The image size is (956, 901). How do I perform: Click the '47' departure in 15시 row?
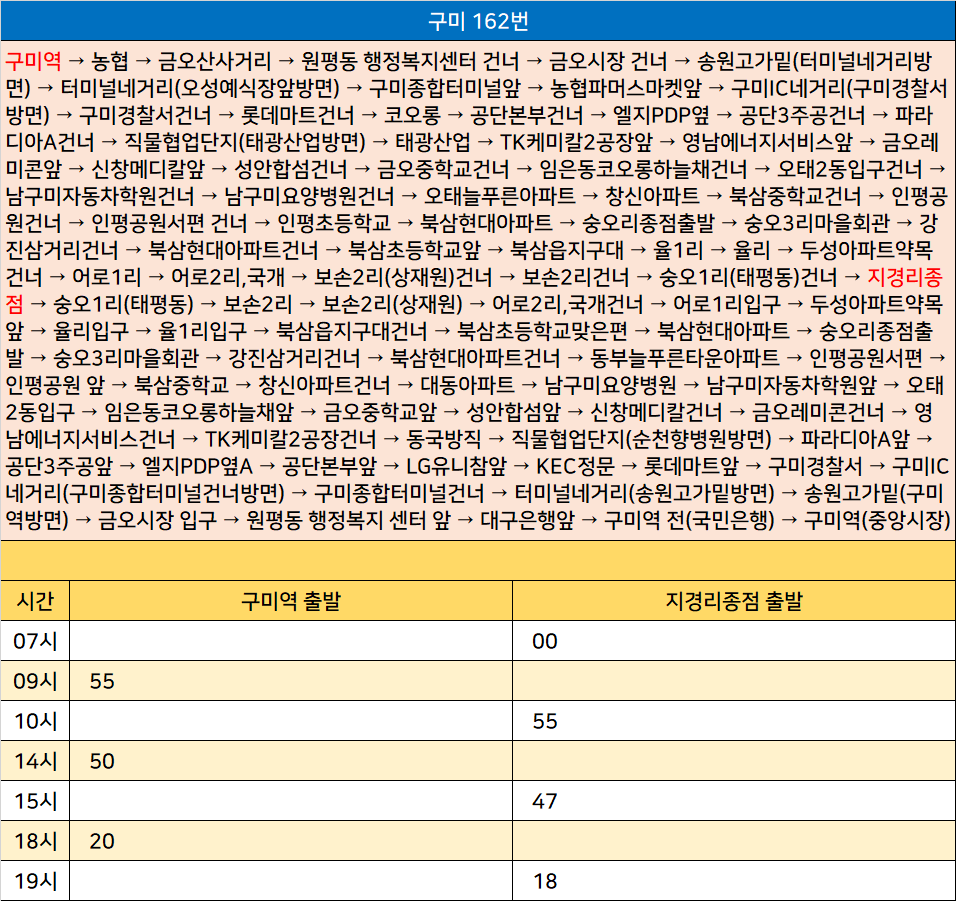(544, 801)
